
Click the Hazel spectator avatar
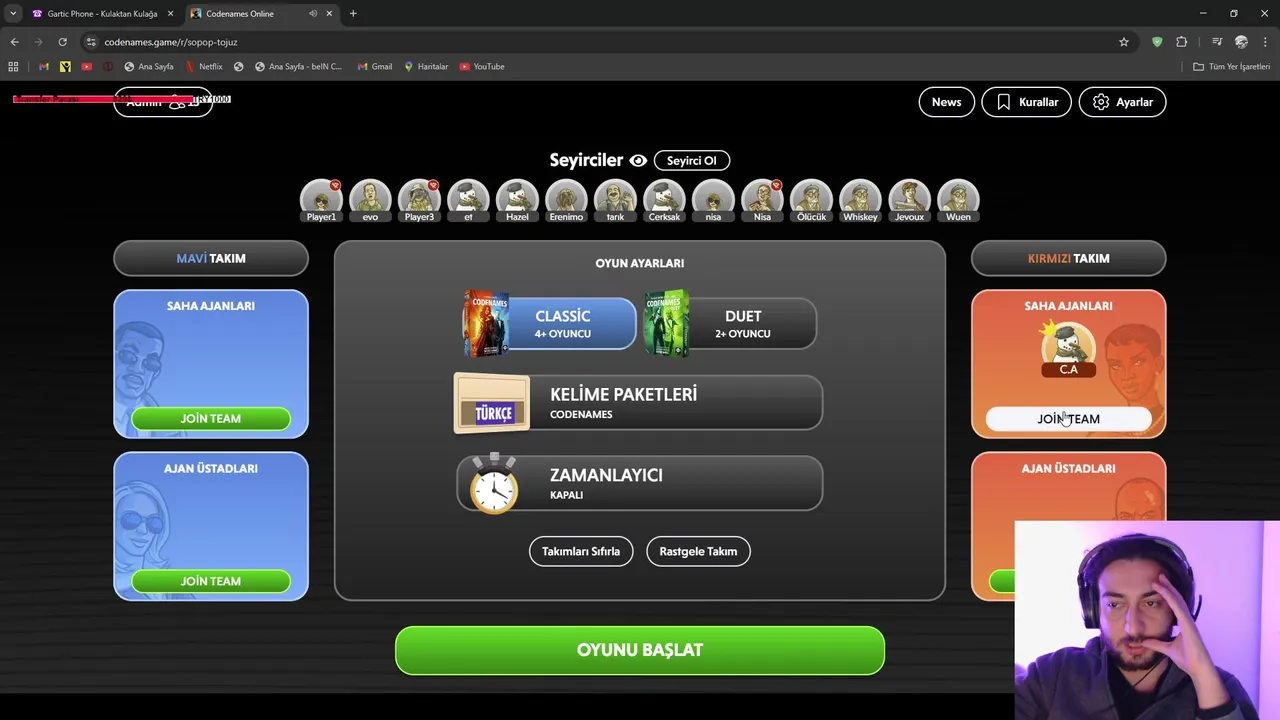tap(517, 199)
